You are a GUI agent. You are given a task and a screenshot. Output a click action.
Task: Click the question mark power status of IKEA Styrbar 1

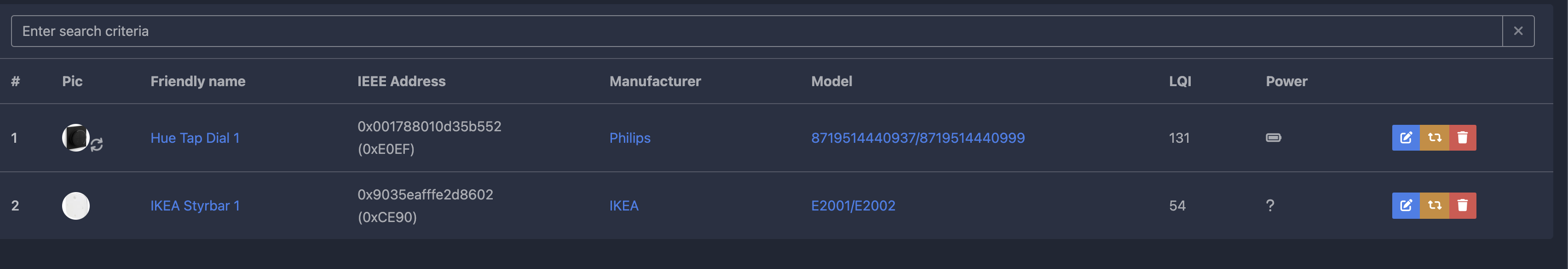click(x=1270, y=205)
